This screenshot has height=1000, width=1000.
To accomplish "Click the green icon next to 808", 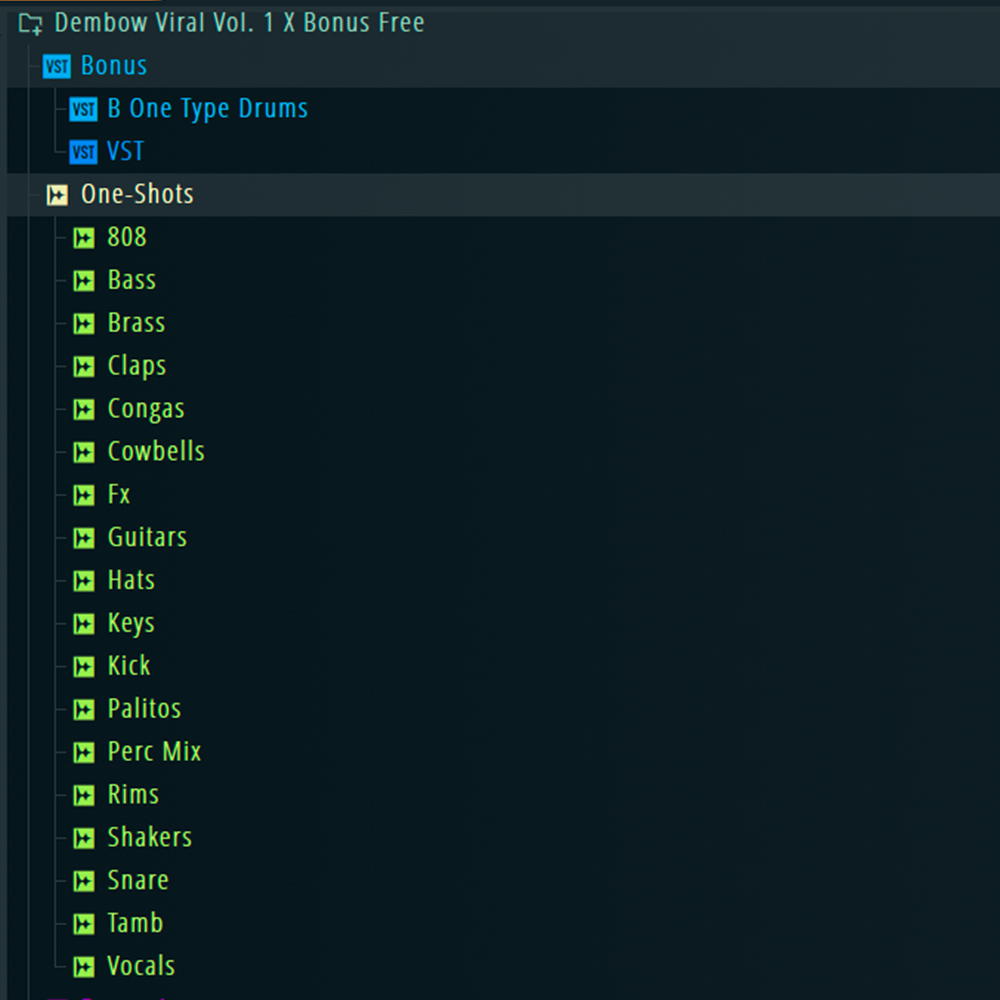I will point(84,238).
